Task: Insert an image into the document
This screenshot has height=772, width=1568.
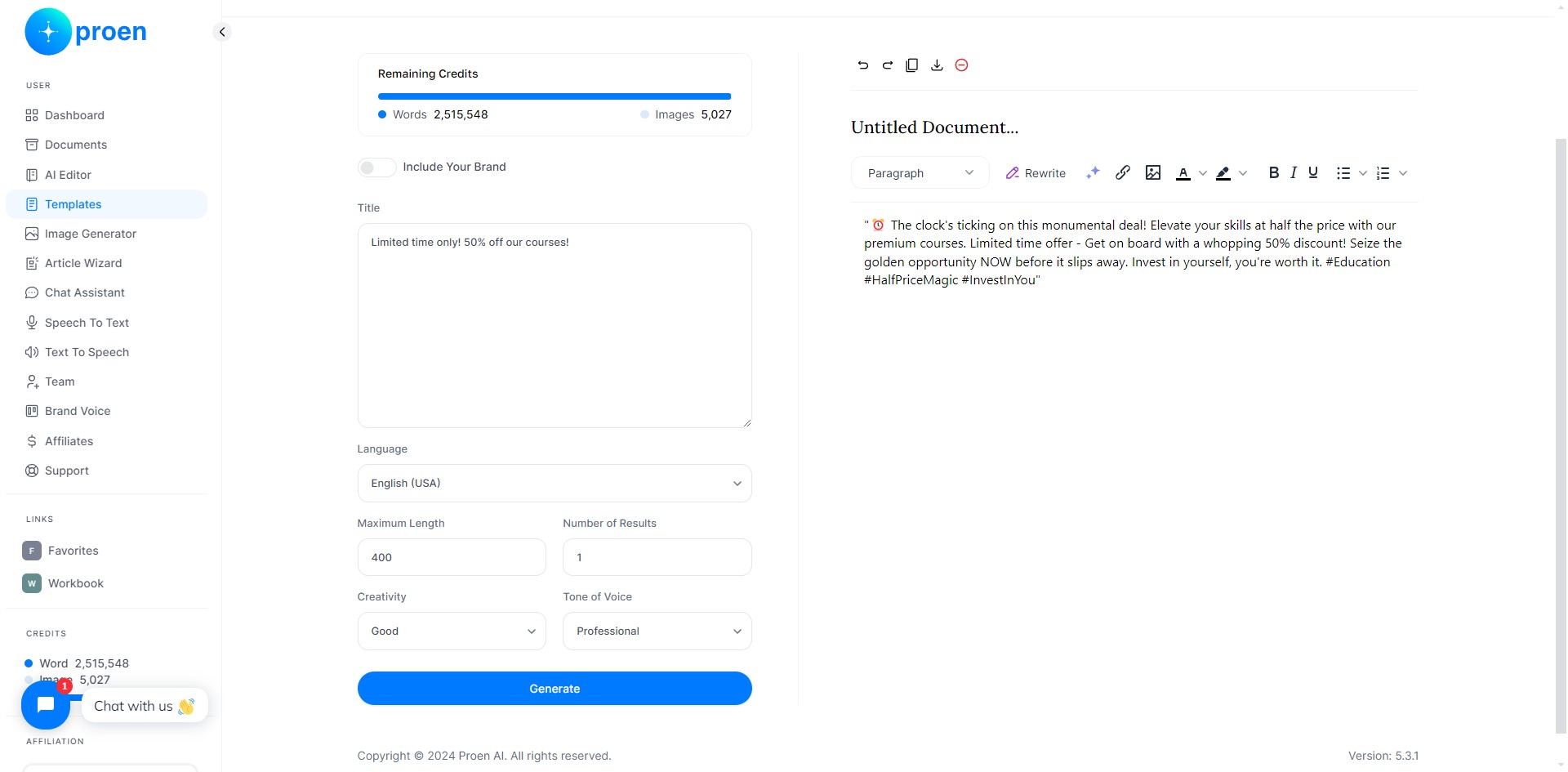Action: pyautogui.click(x=1153, y=172)
